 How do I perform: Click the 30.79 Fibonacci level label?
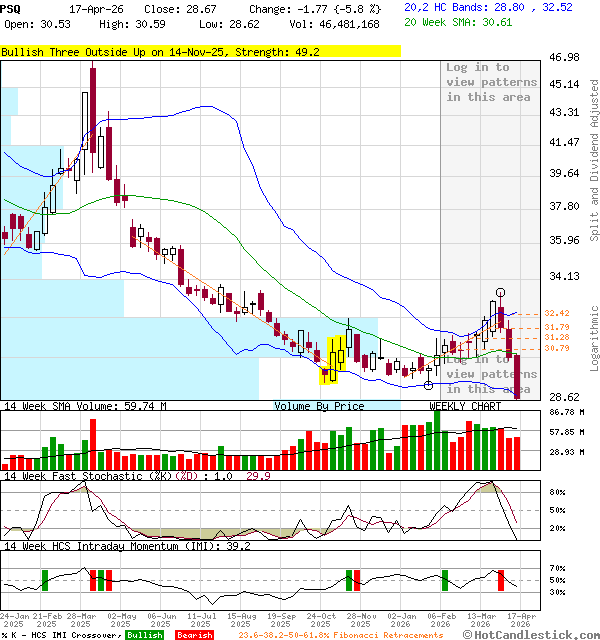(556, 348)
